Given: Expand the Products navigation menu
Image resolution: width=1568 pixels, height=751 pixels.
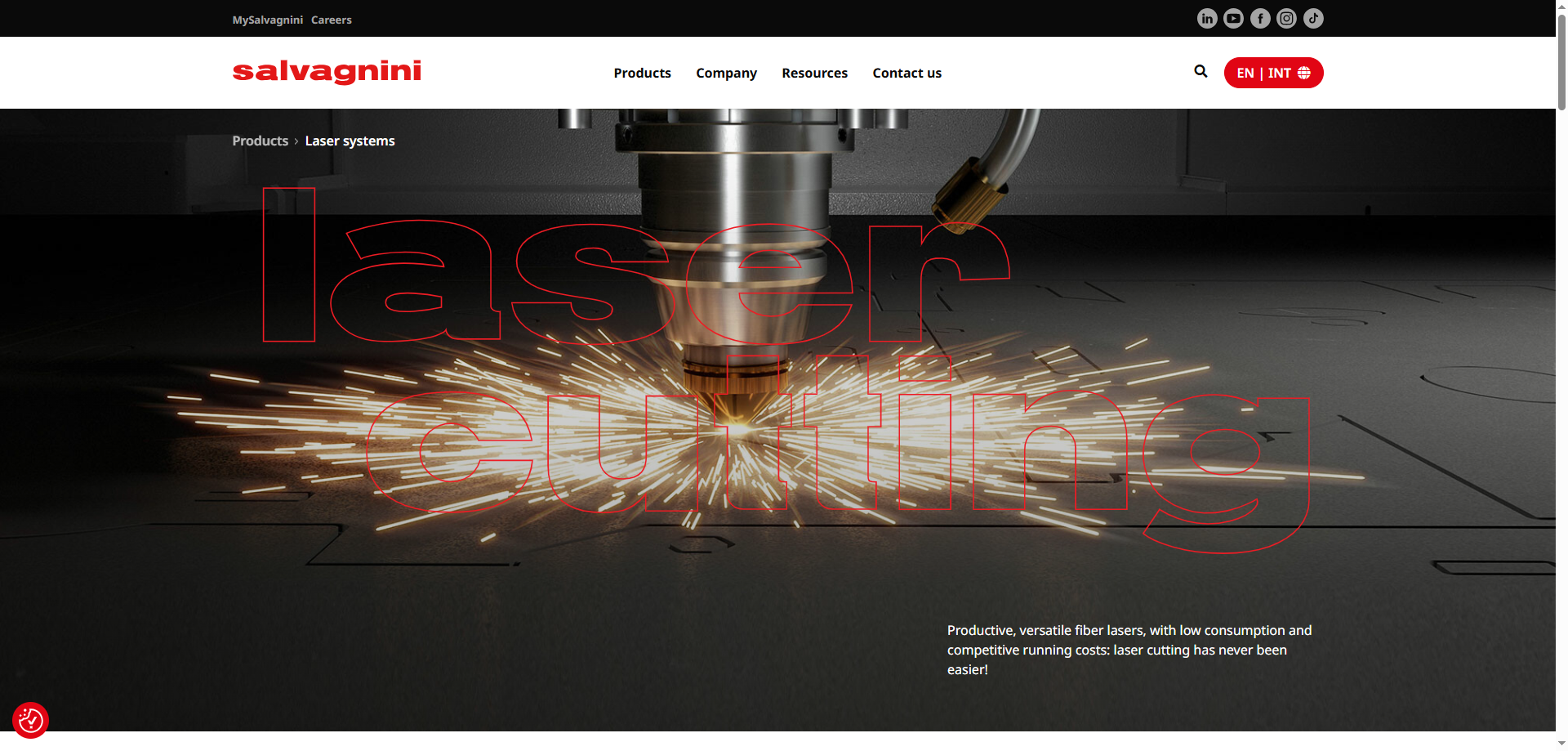Looking at the screenshot, I should pos(642,73).
